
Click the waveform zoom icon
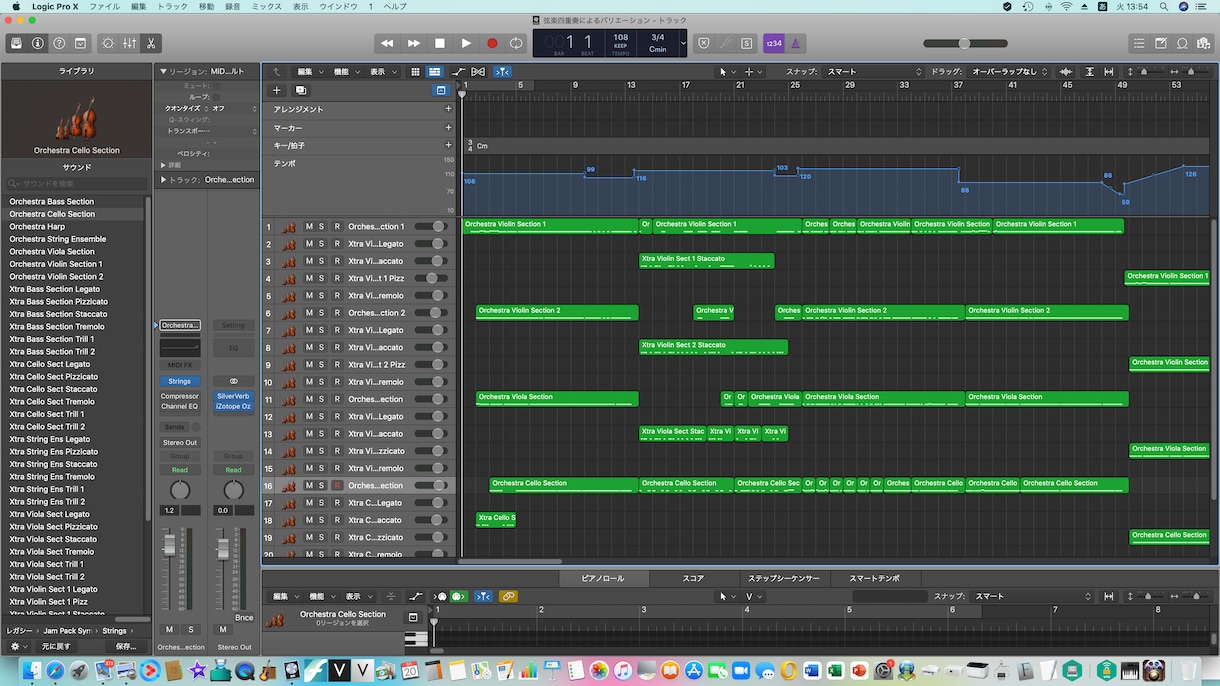[x=1066, y=72]
